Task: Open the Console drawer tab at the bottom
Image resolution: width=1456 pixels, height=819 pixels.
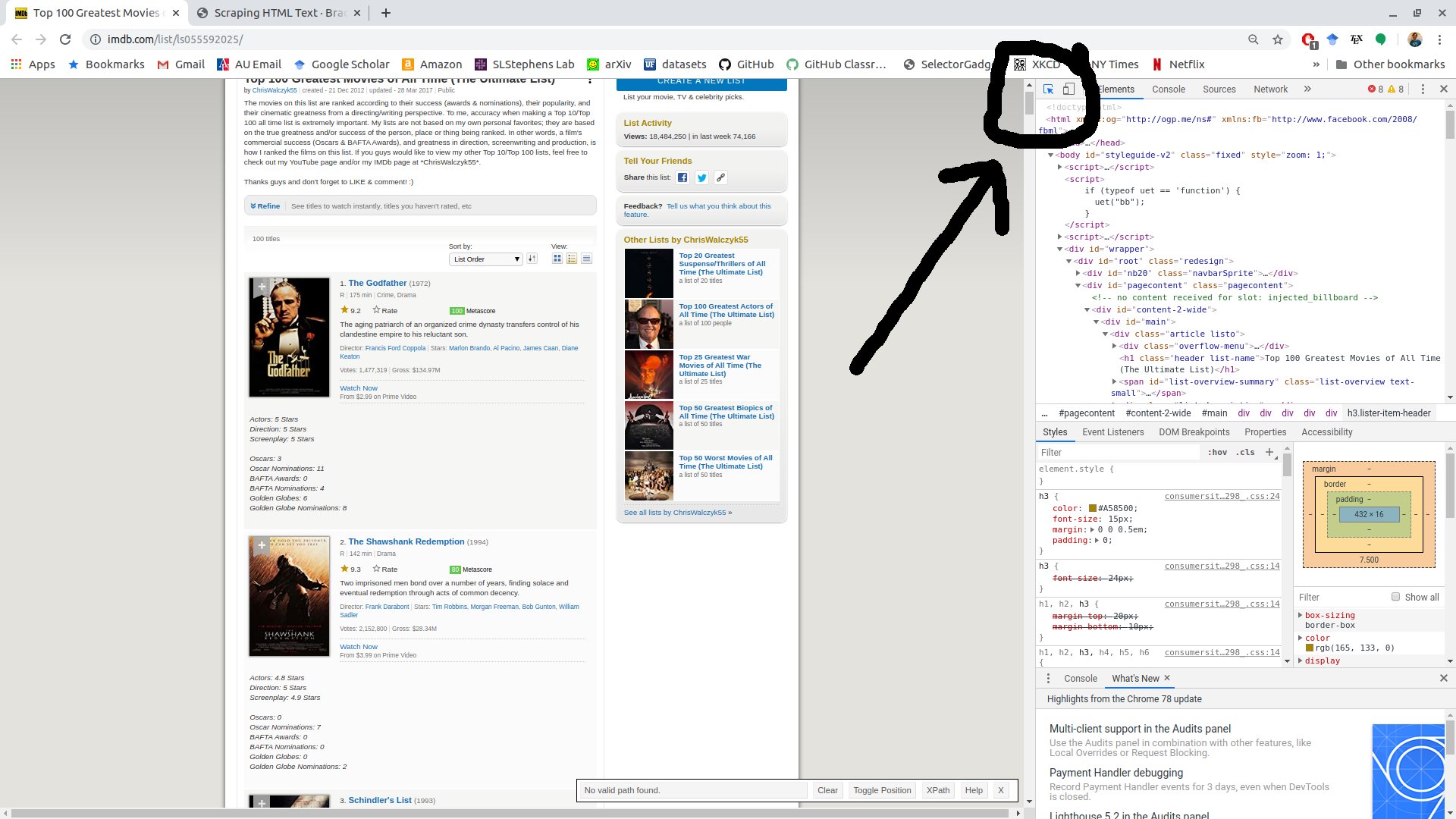Action: (1080, 678)
